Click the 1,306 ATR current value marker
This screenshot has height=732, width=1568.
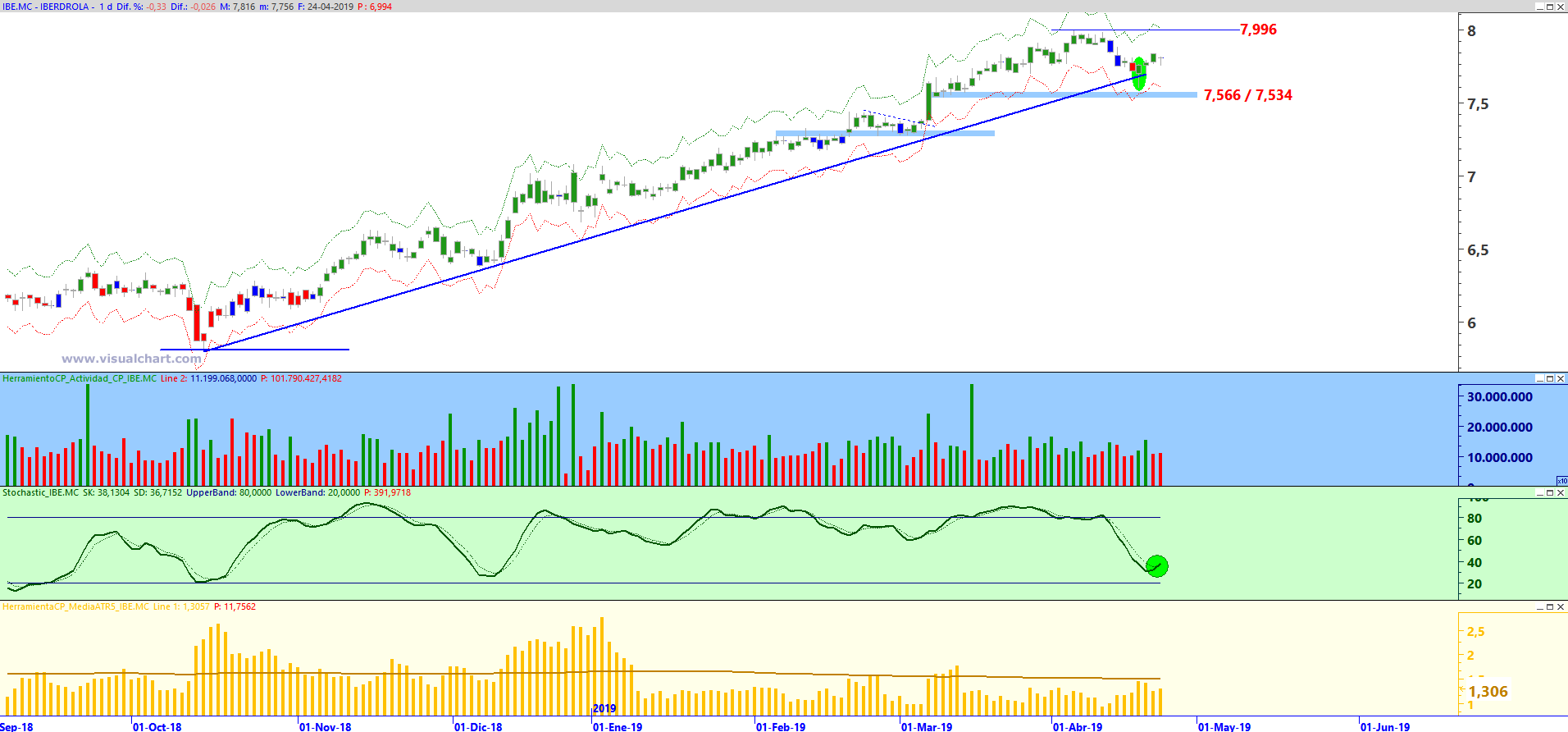point(1488,692)
